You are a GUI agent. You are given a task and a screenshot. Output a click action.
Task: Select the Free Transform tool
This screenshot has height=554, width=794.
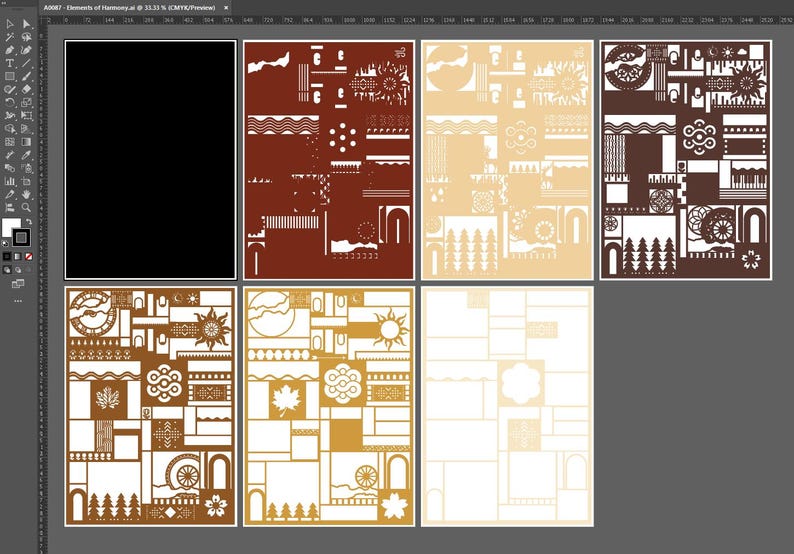pyautogui.click(x=26, y=116)
